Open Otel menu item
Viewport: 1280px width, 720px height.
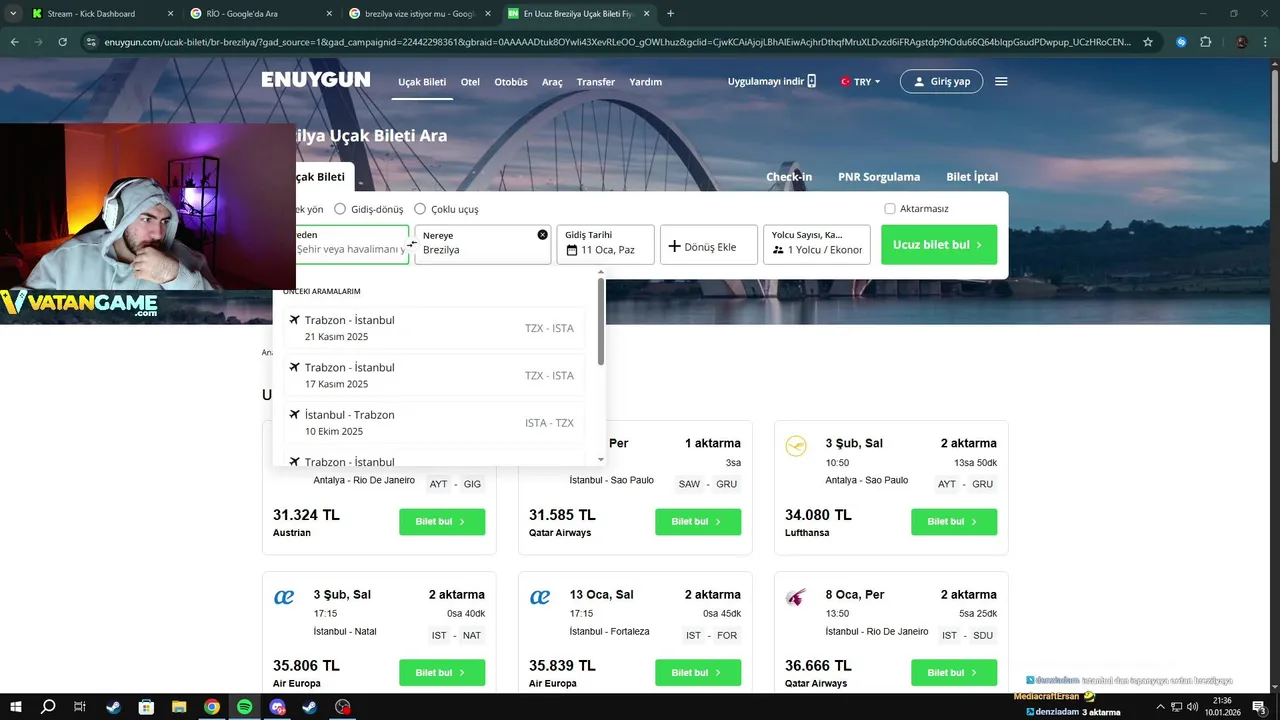470,82
